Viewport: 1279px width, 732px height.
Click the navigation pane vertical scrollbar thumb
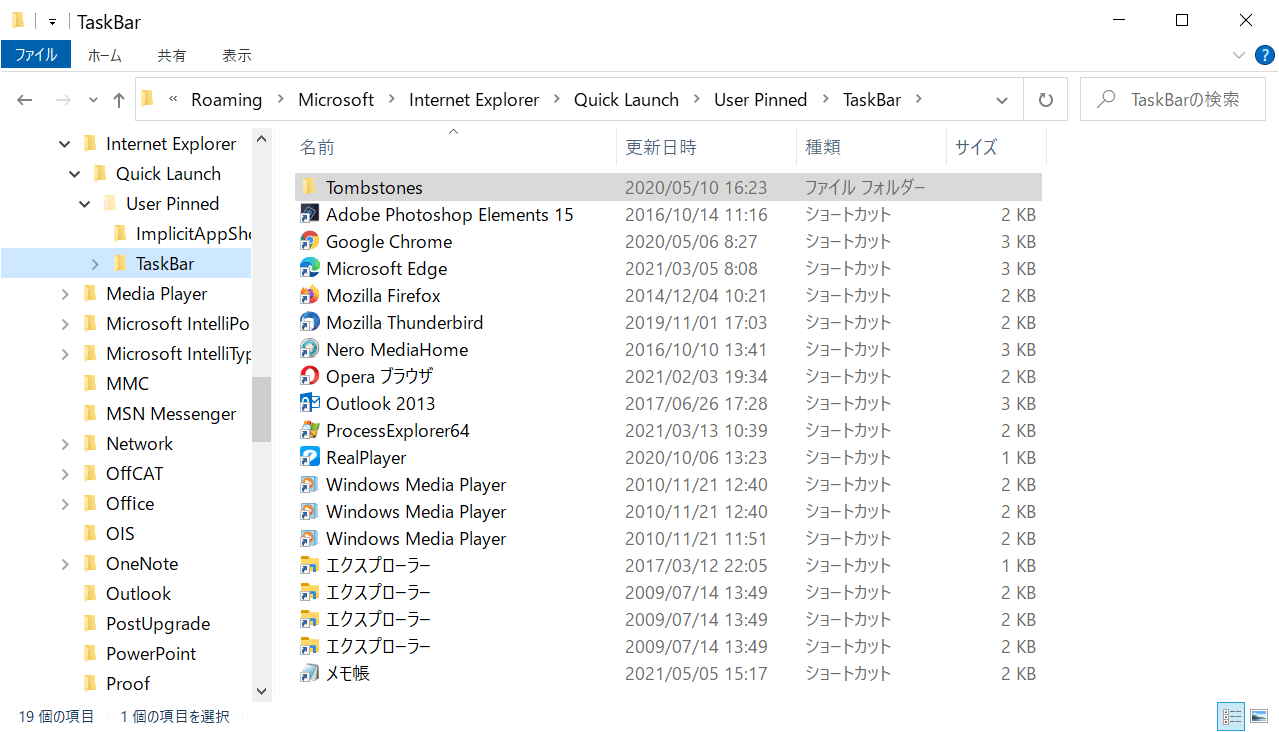coord(262,409)
